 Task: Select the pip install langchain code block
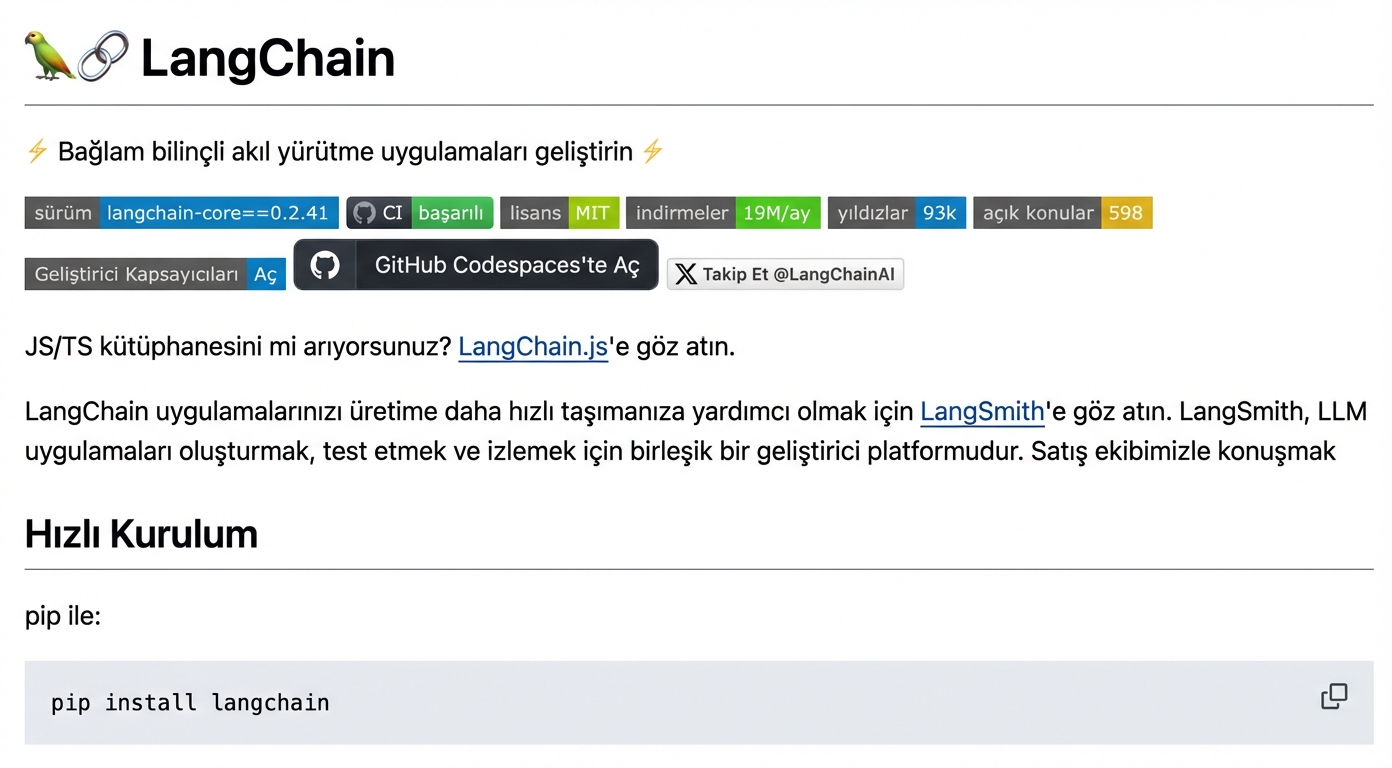coord(190,702)
